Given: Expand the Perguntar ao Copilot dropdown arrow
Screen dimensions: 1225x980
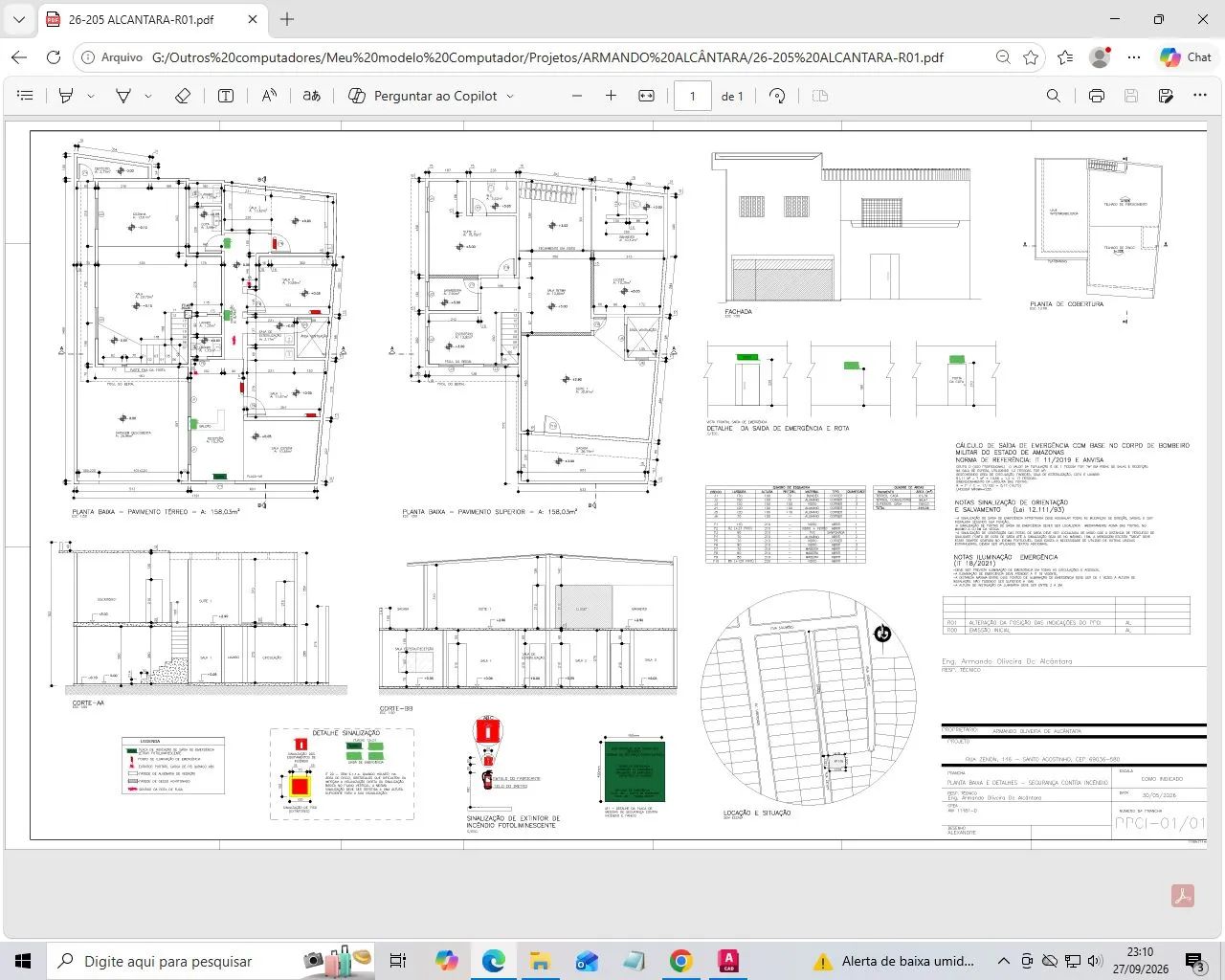Looking at the screenshot, I should pos(510,96).
